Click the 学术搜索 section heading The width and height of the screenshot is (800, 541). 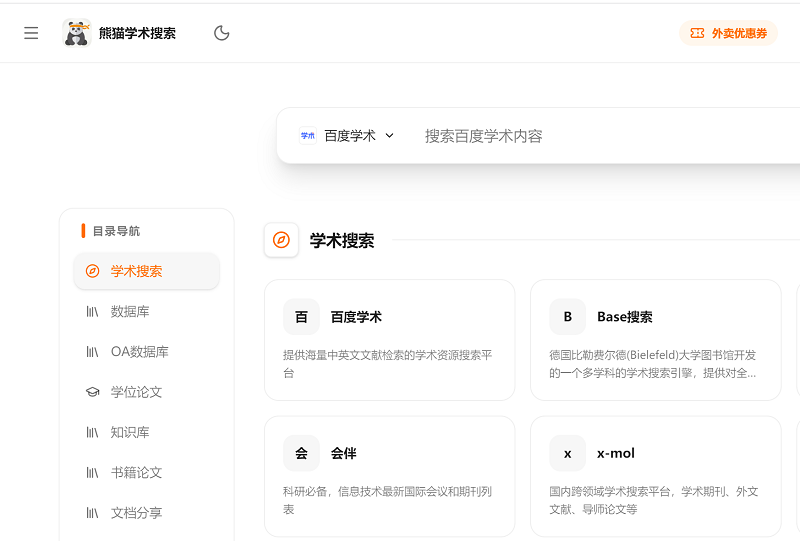342,240
